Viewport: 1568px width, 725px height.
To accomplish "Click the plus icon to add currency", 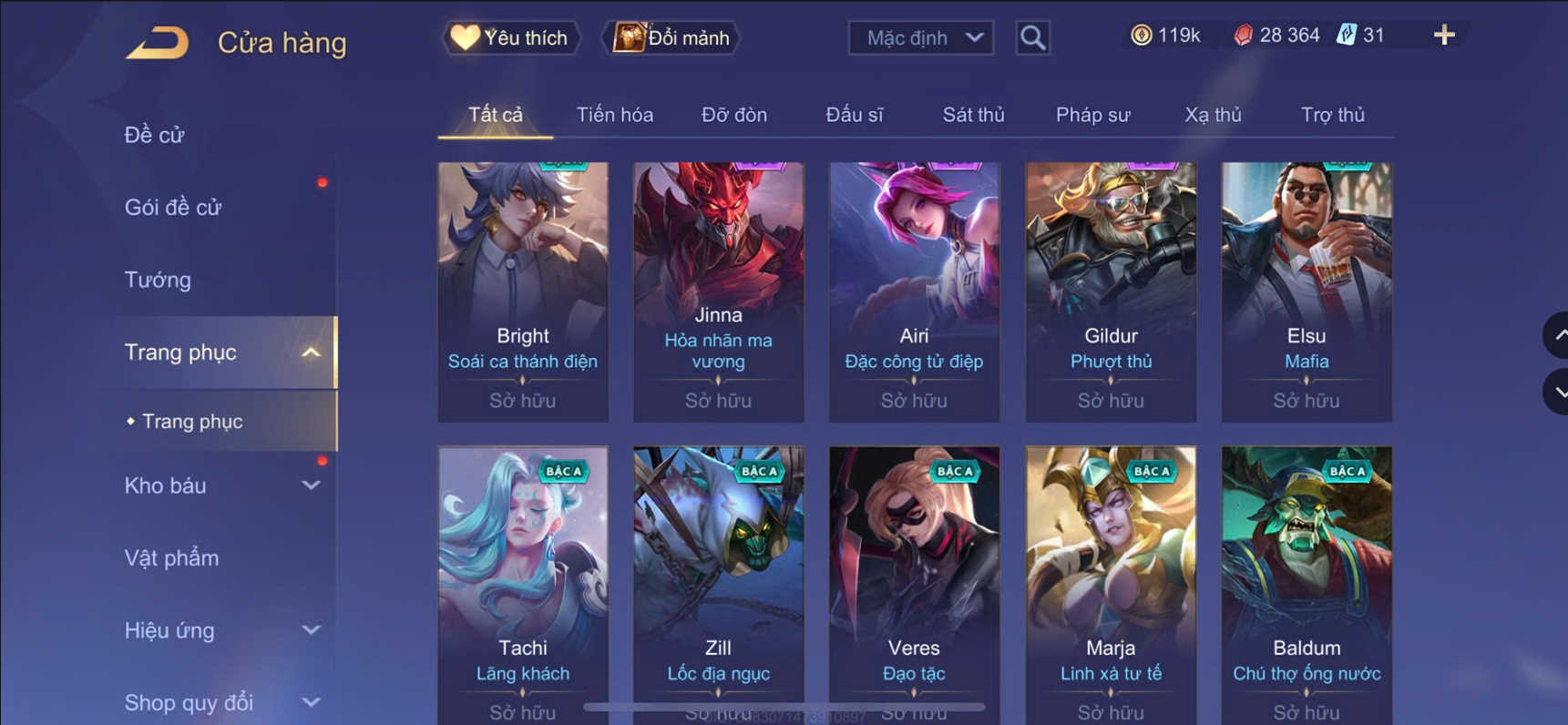I will point(1444,36).
